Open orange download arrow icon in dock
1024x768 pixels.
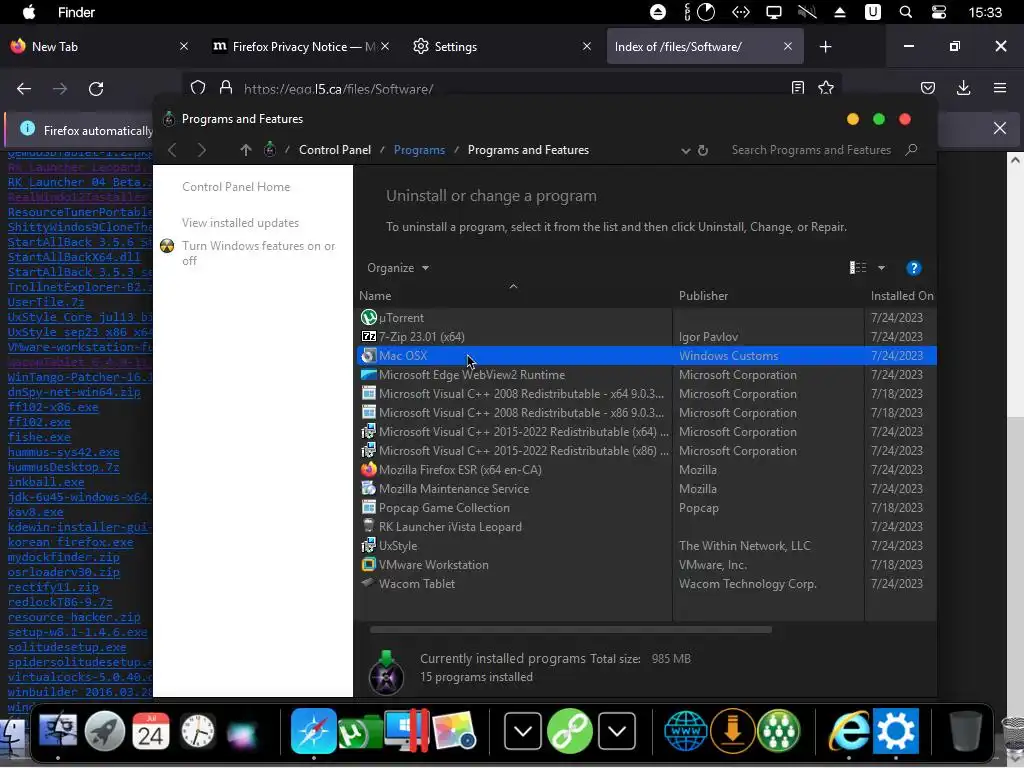coord(733,731)
